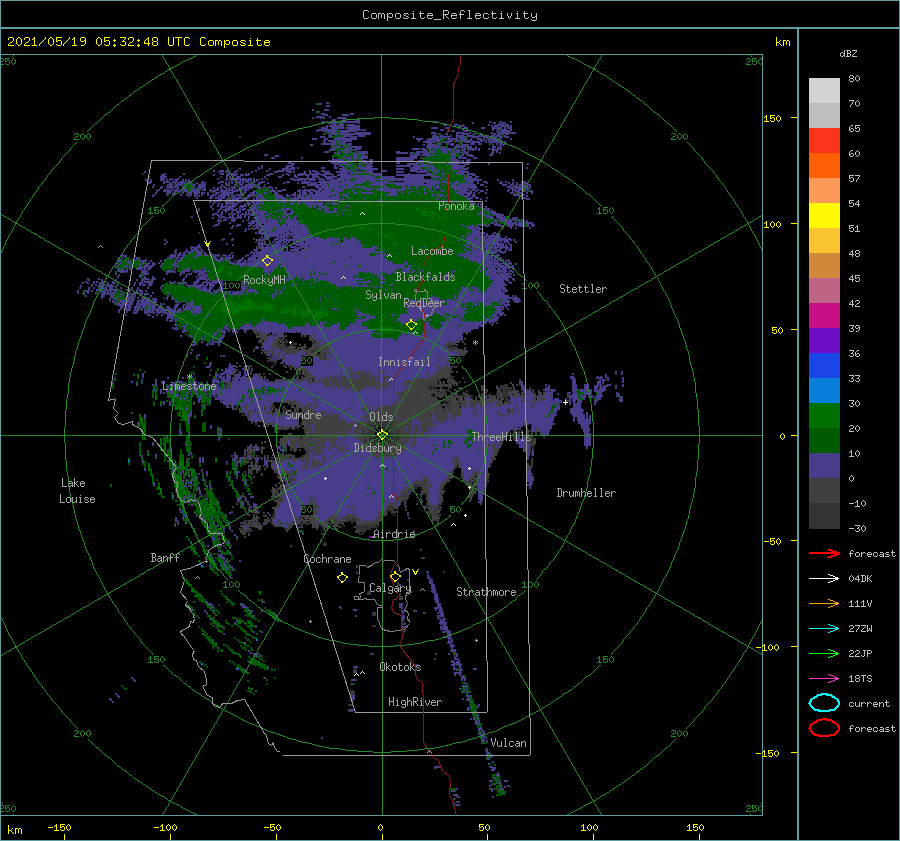
Task: Select the cyan 27ZW arrow icon
Action: click(x=824, y=629)
